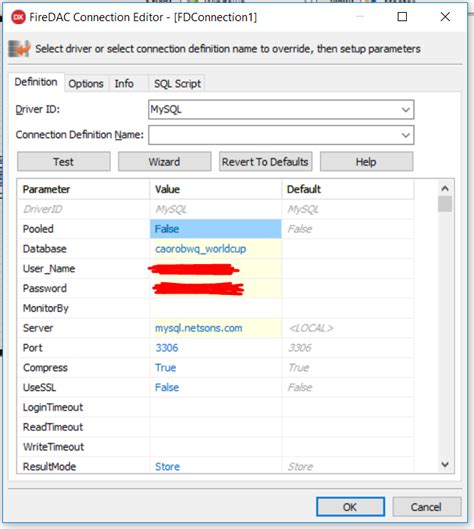Image resolution: width=474 pixels, height=529 pixels.
Task: Switch to the Definition tab
Action: 36,82
